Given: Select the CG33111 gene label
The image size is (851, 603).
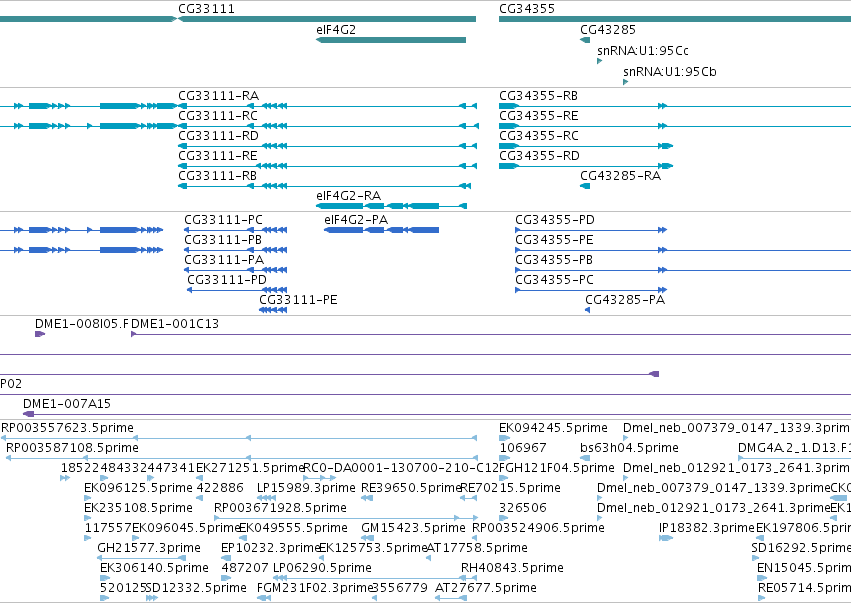Looking at the screenshot, I should coord(206,9).
